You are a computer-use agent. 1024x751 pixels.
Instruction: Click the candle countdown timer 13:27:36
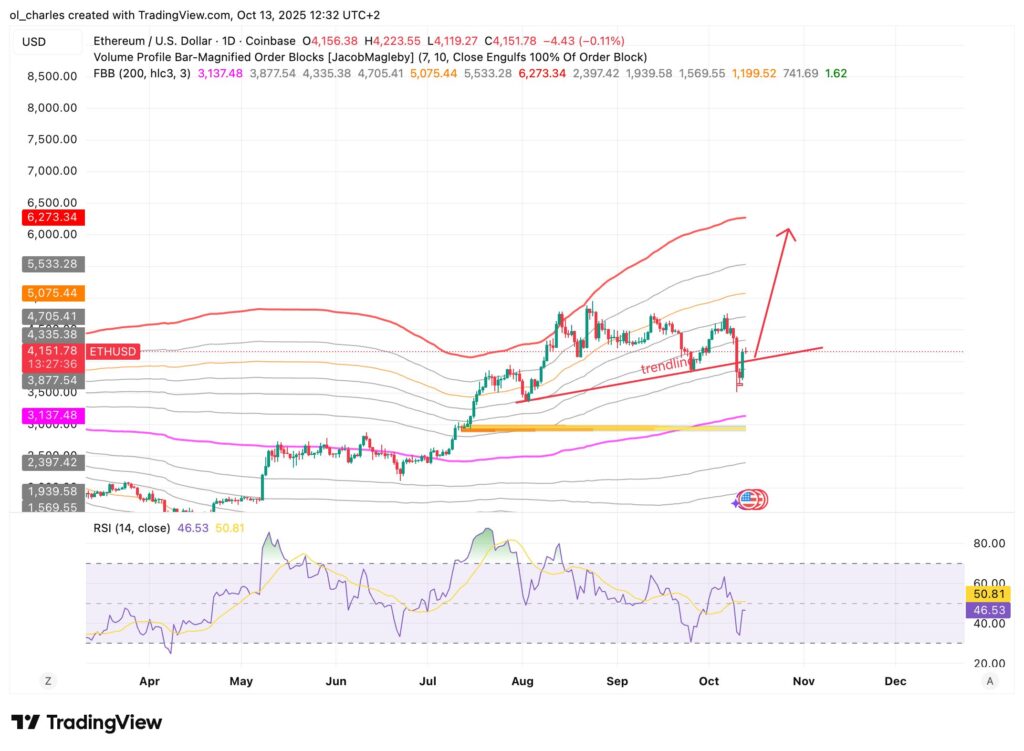pos(53,365)
